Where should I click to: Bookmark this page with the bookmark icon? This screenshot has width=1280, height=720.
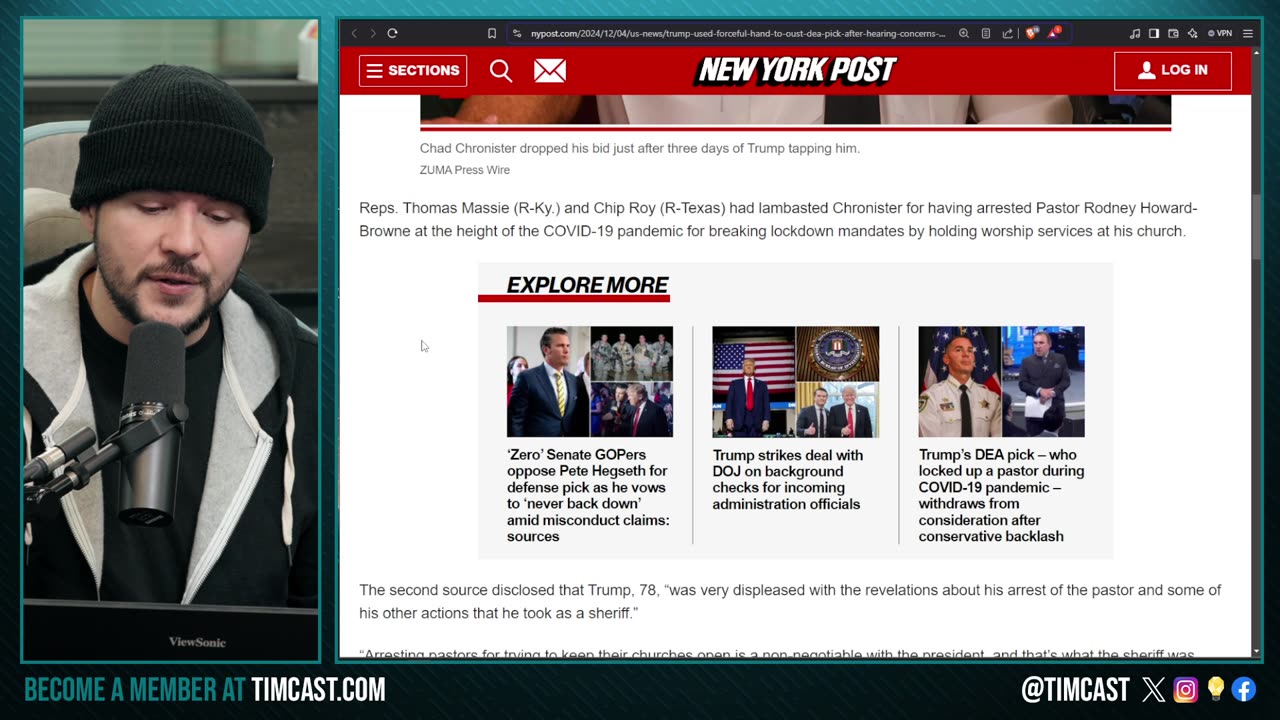(491, 33)
